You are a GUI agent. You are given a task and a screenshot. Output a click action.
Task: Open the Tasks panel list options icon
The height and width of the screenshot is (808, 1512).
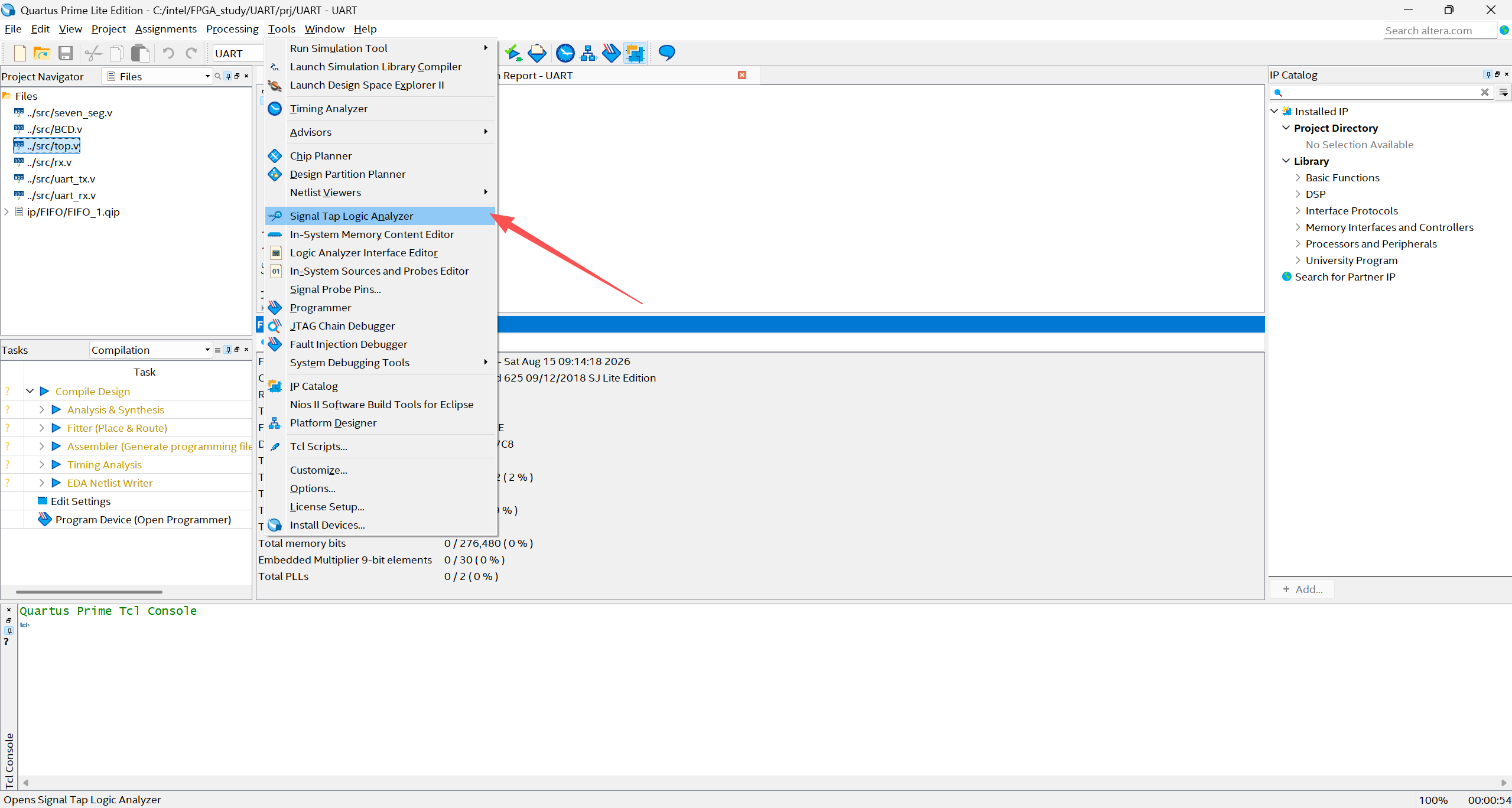coord(217,350)
